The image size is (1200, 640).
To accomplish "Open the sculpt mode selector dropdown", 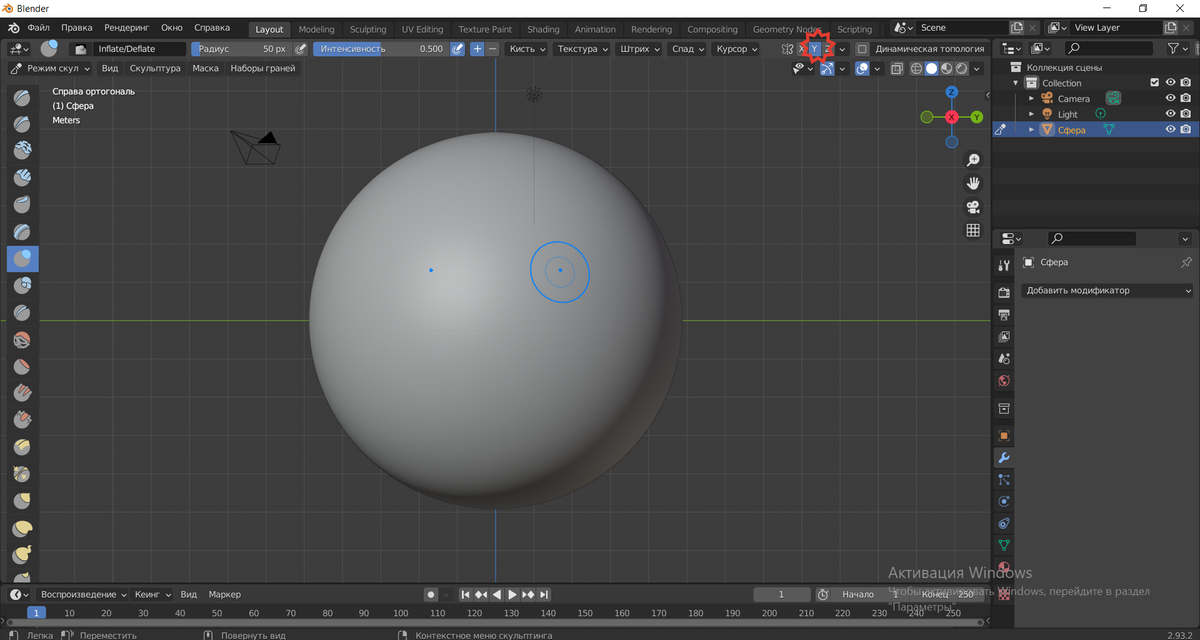I will coord(50,69).
